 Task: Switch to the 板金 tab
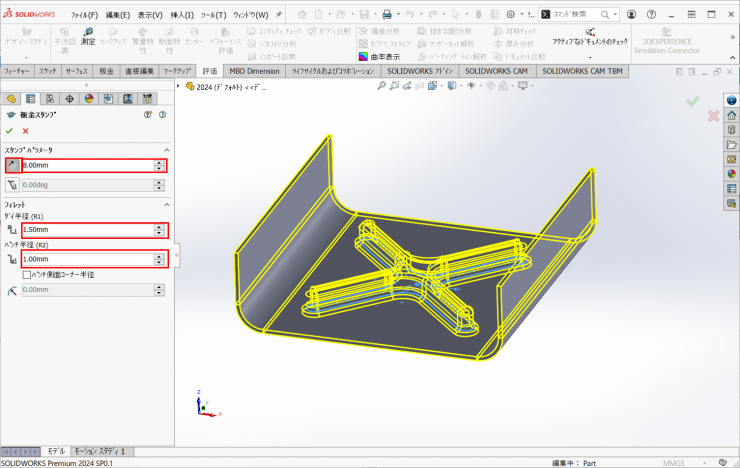click(107, 72)
